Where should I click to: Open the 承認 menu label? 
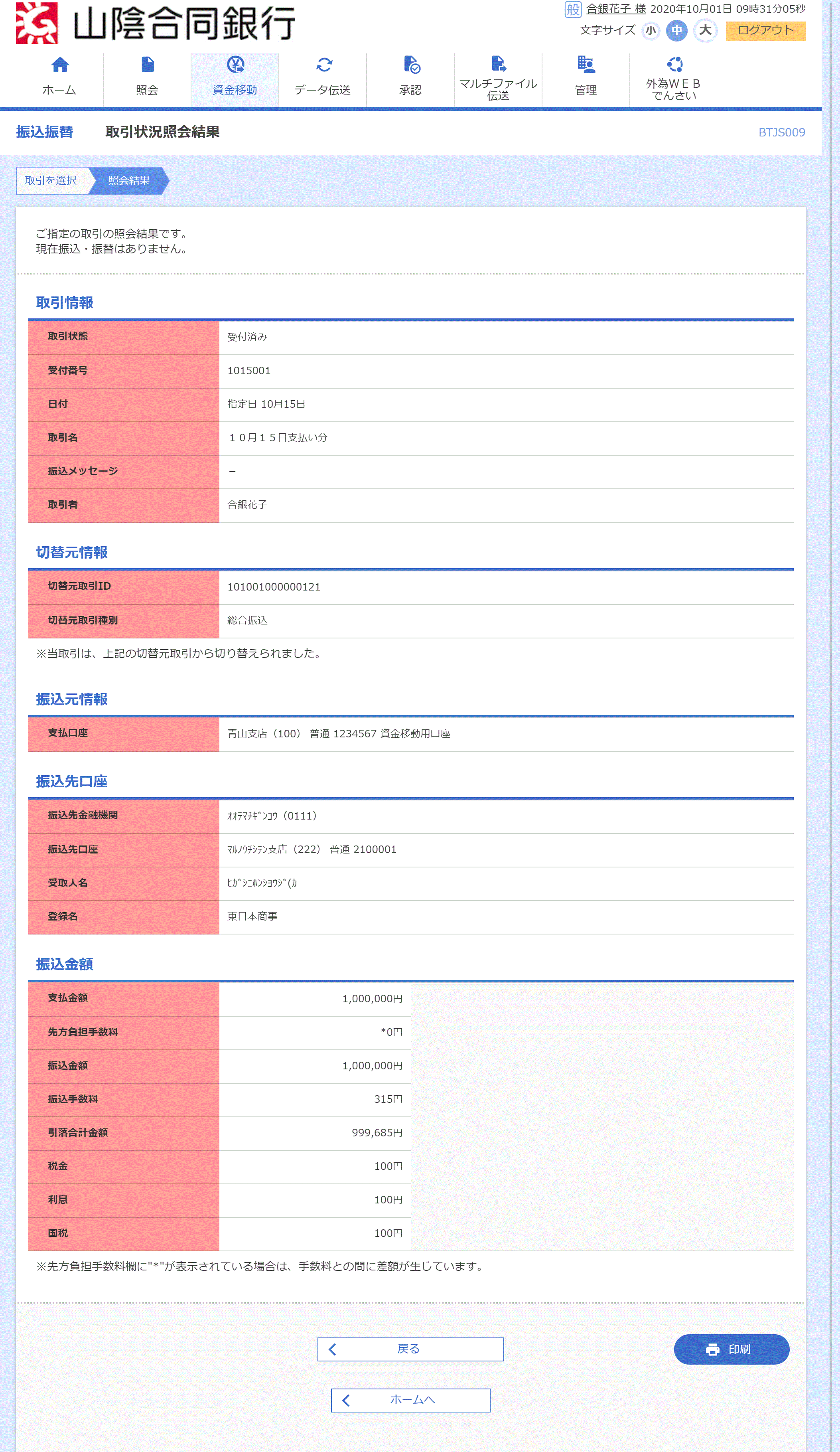[411, 90]
